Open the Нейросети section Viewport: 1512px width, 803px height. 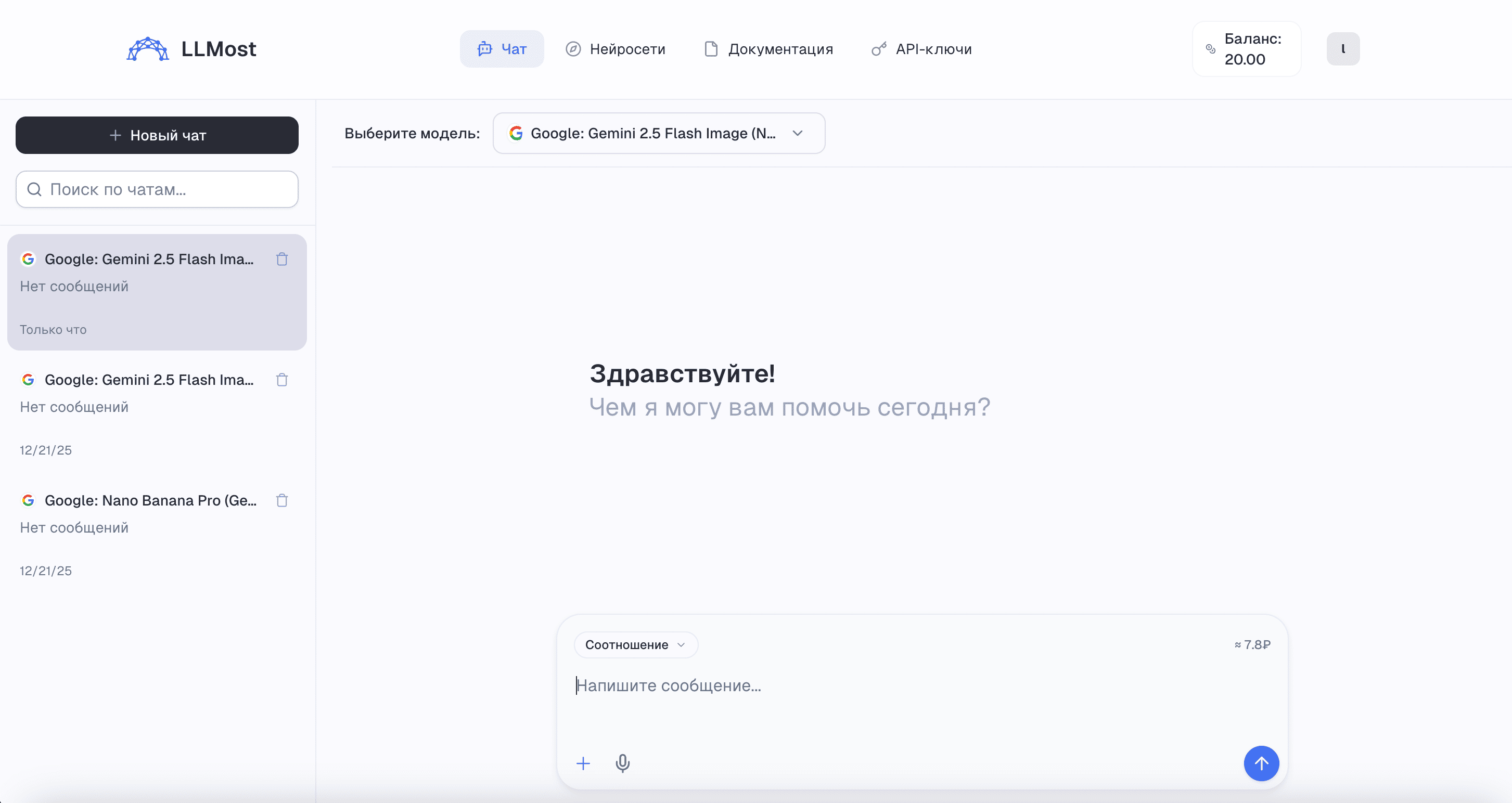(x=615, y=49)
